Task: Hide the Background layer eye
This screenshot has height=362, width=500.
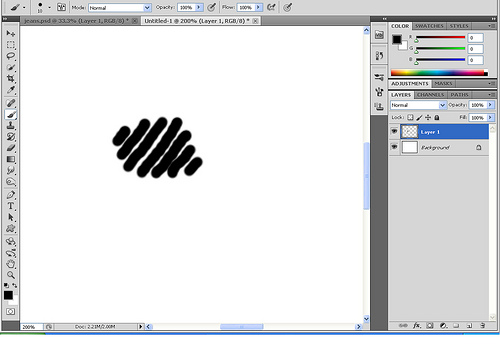Action: (x=394, y=147)
